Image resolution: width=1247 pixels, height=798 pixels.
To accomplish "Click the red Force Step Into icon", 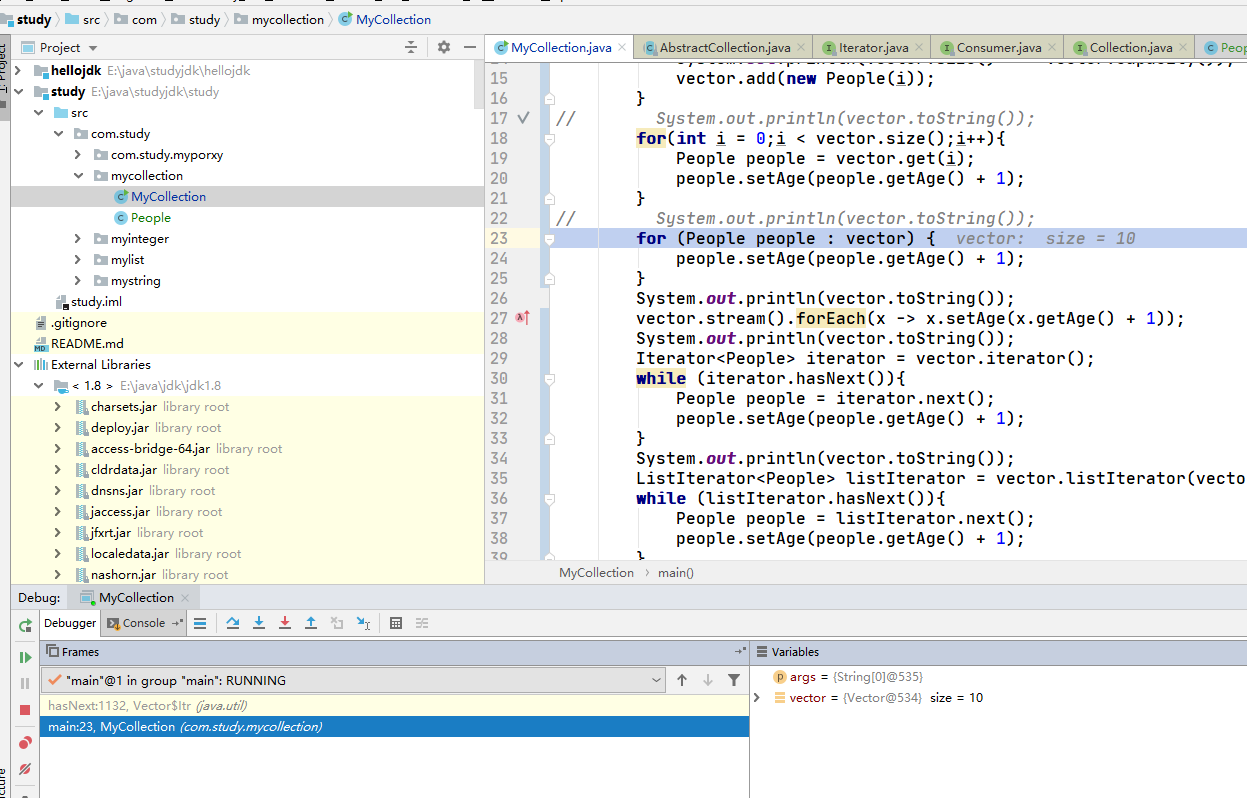I will 285,623.
